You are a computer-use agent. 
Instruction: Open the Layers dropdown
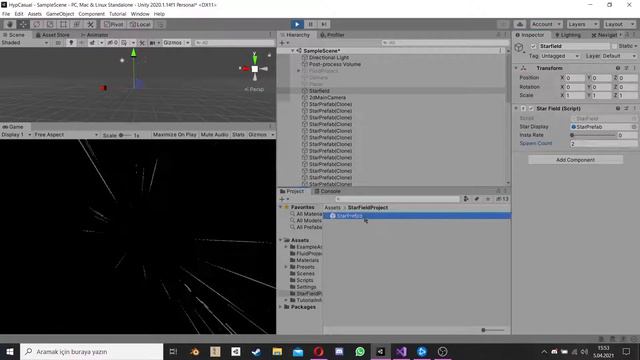[583, 24]
